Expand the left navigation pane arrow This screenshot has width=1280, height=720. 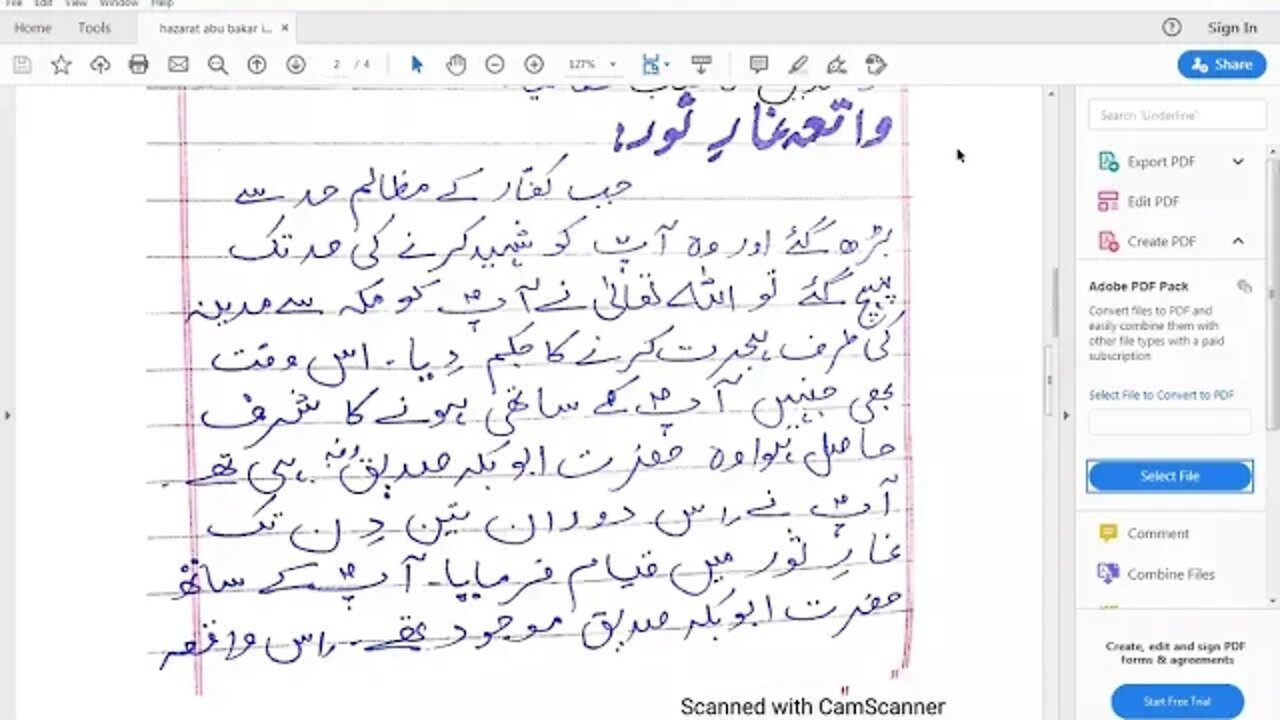click(7, 414)
